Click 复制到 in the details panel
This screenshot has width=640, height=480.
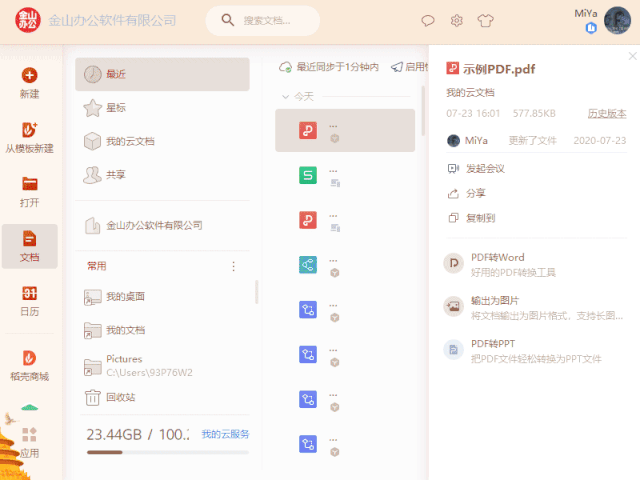471,218
